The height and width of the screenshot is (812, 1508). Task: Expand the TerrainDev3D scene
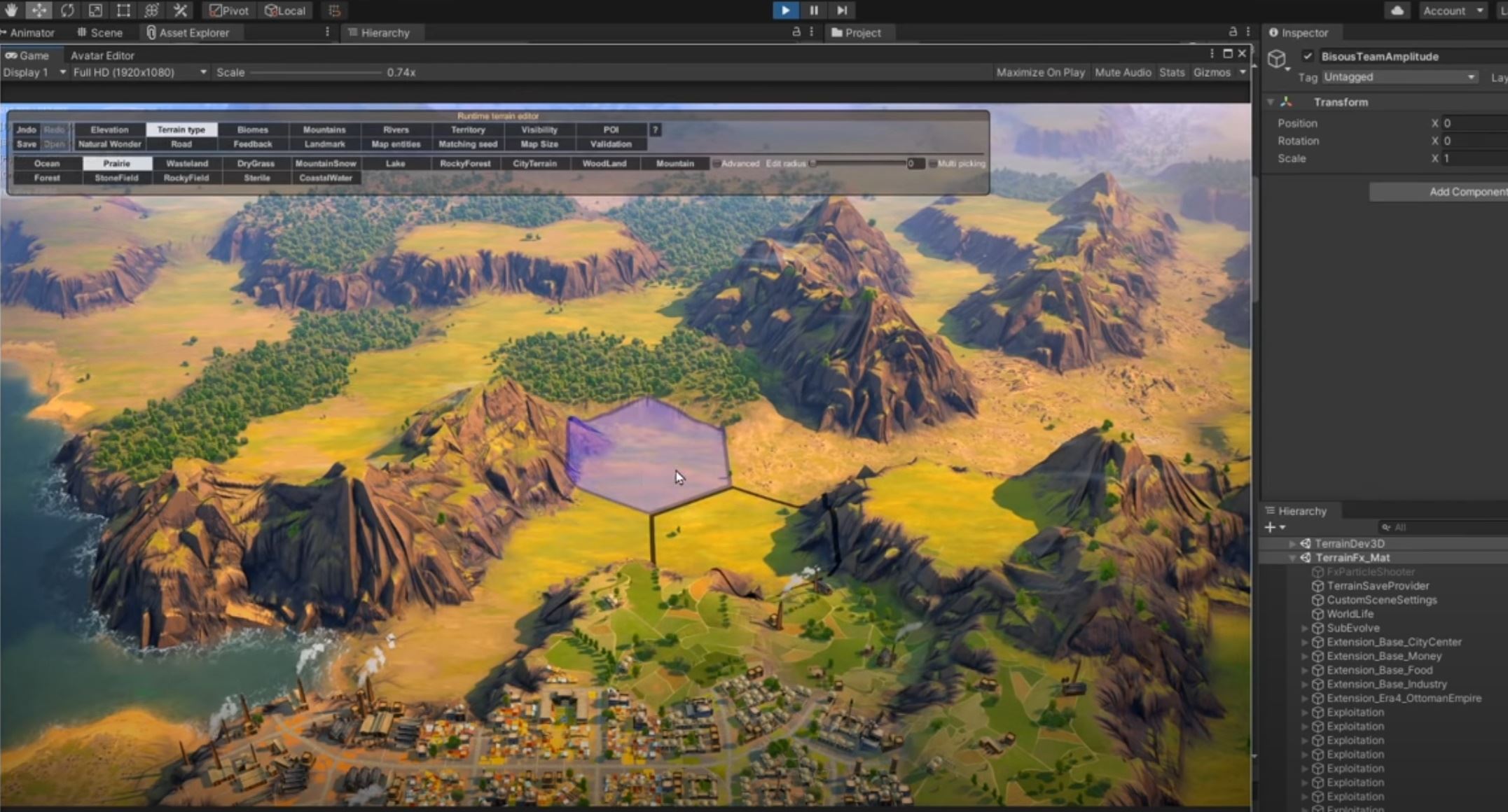click(1292, 544)
